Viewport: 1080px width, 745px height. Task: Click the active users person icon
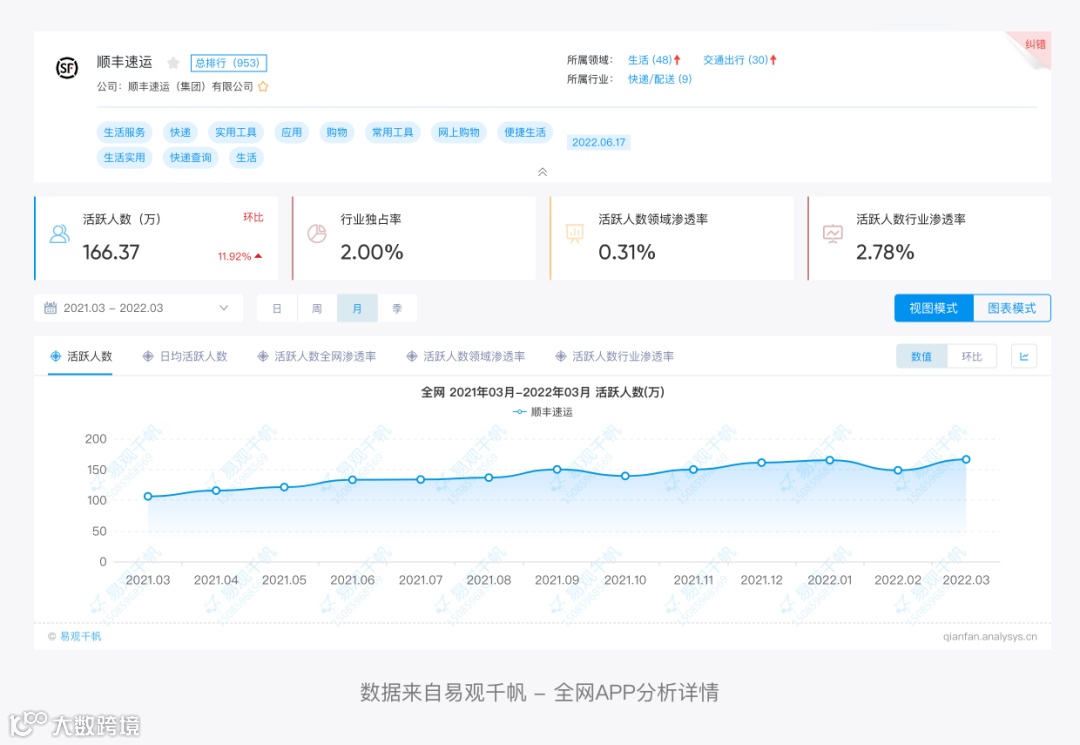(x=60, y=234)
